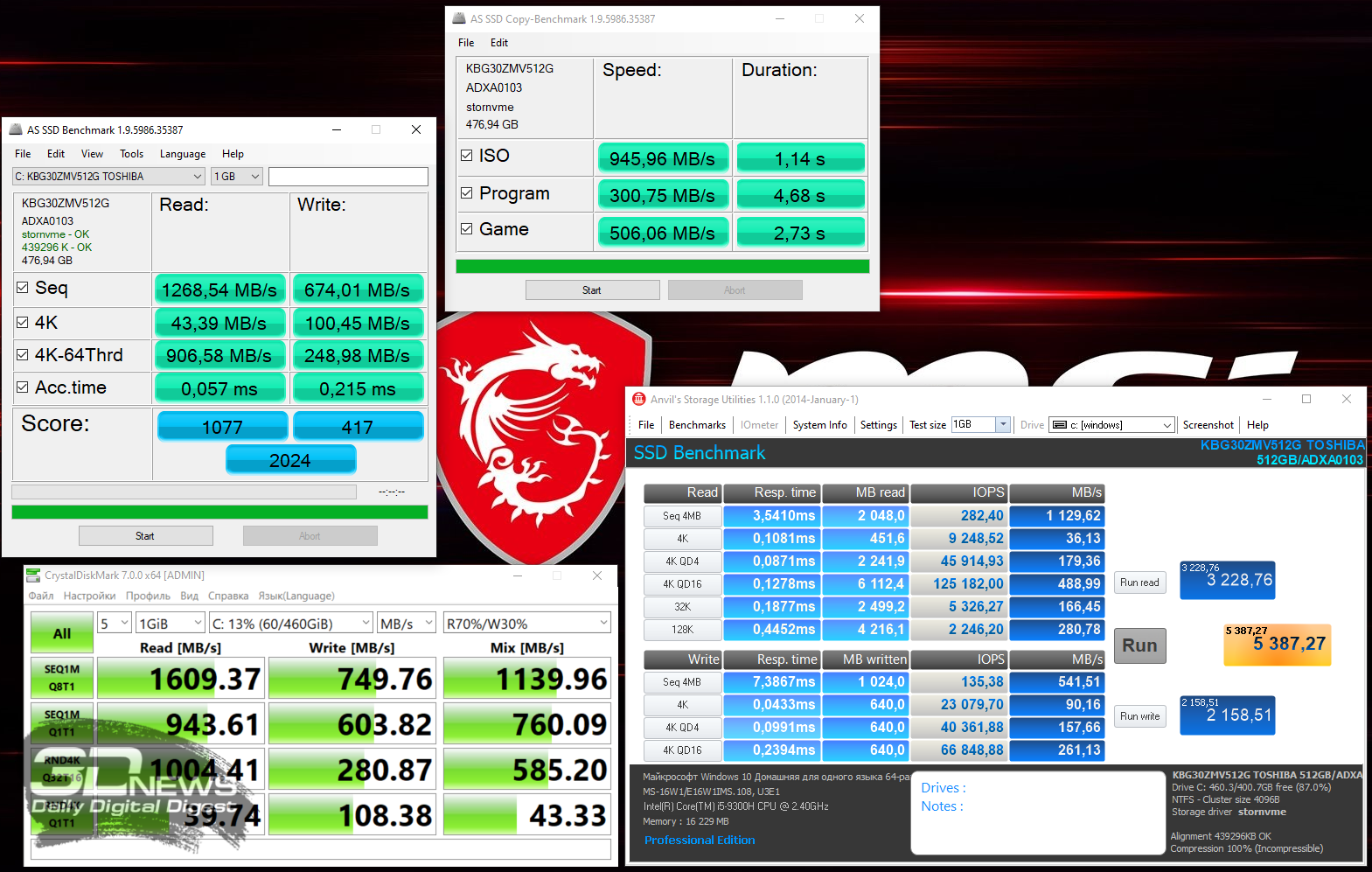Image resolution: width=1372 pixels, height=872 pixels.
Task: Toggle the ISO checkbox in Copy-Benchmark
Action: [467, 155]
